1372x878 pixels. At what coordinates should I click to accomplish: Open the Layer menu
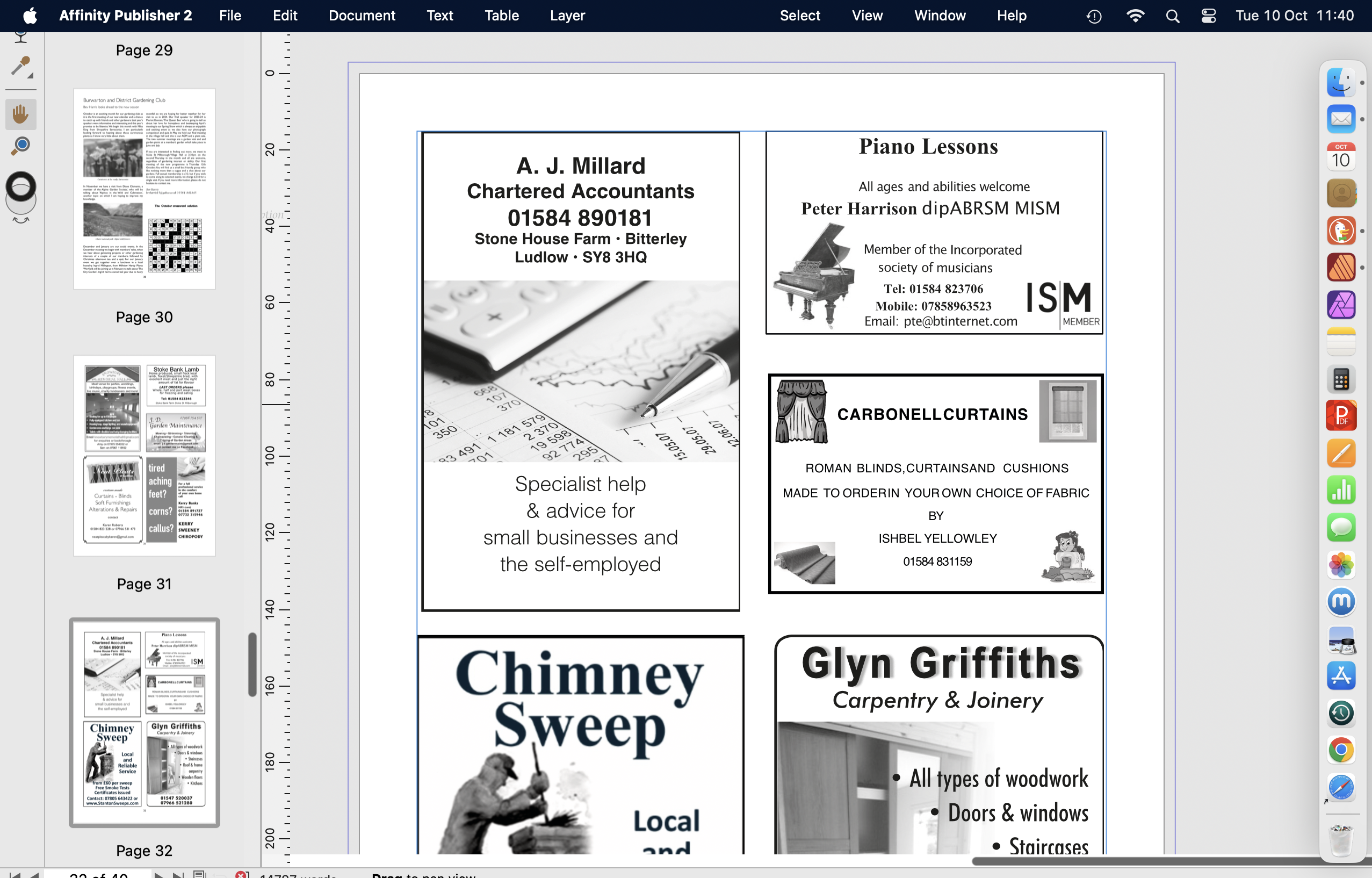567,16
